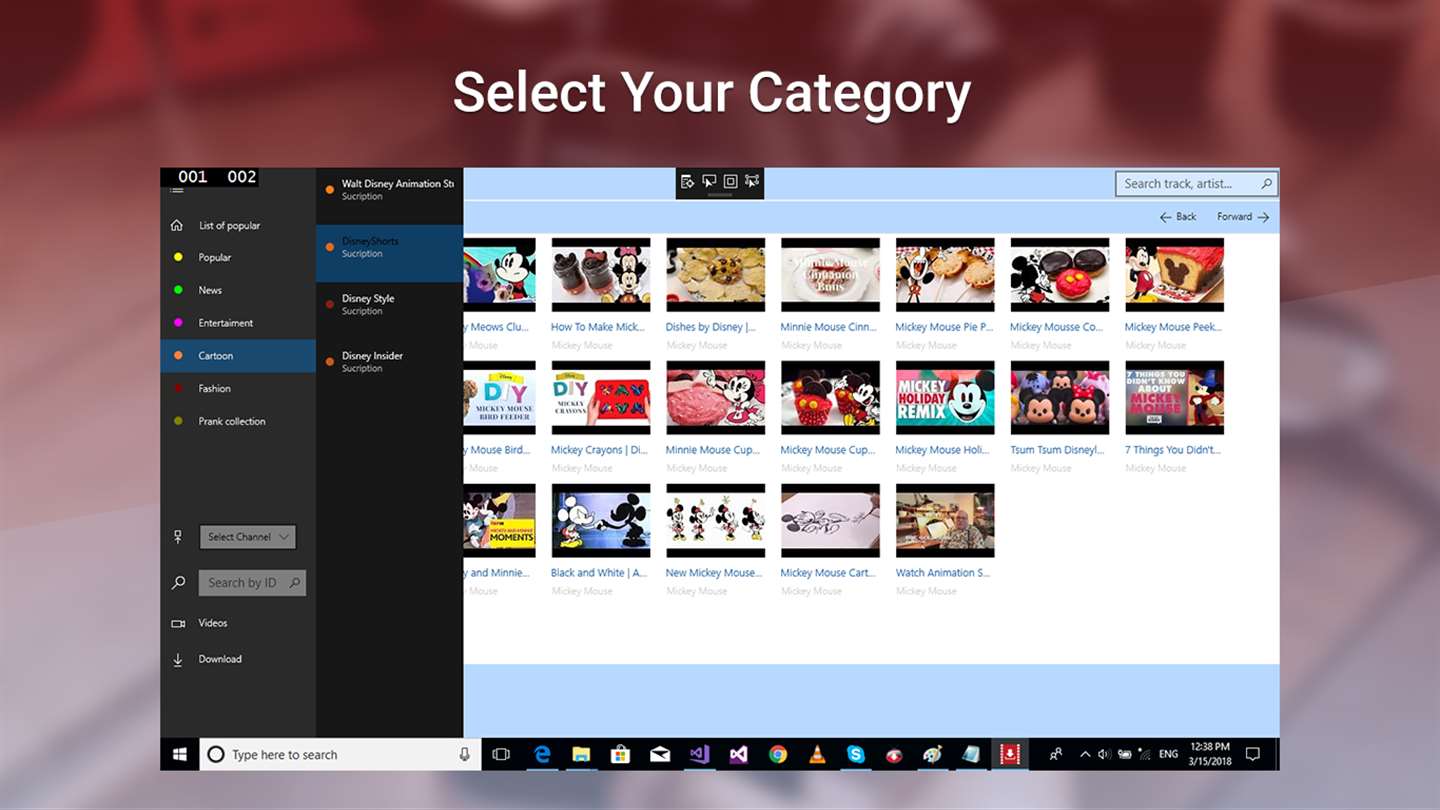1440x810 pixels.
Task: Go to Prank collection category
Action: (238, 421)
